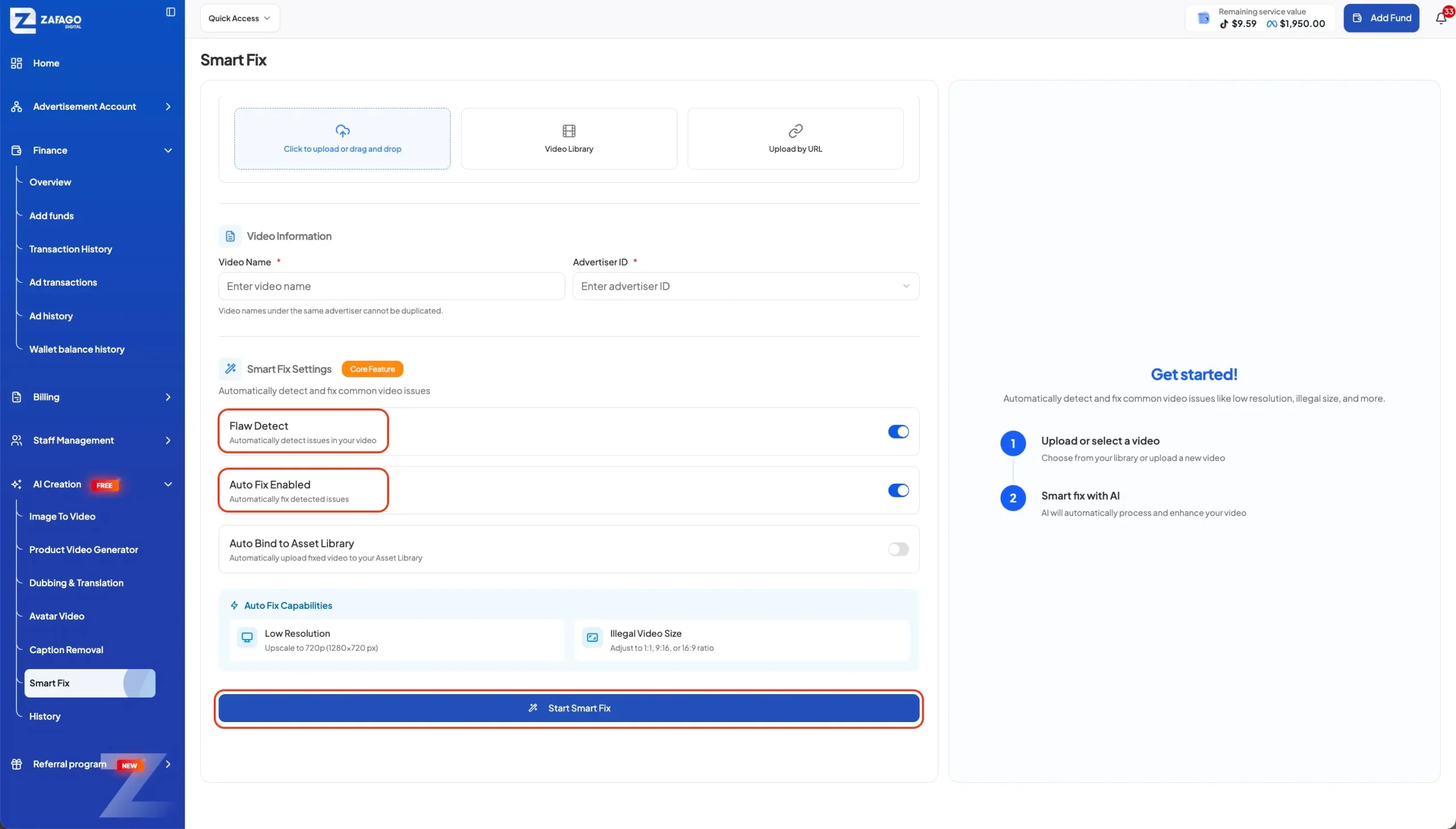
Task: Open the Quick Access dropdown
Action: [239, 18]
